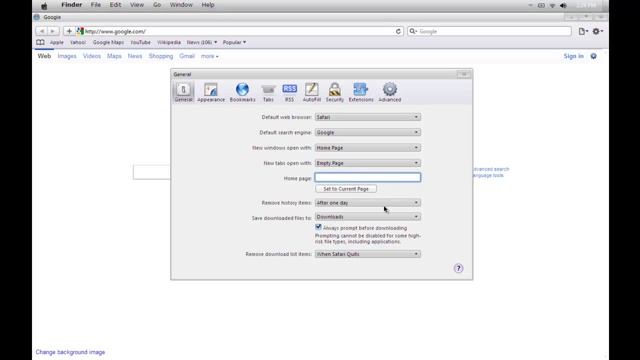Show all bookmarks book icon
Screen dimensions: 640x360
[x=40, y=42]
